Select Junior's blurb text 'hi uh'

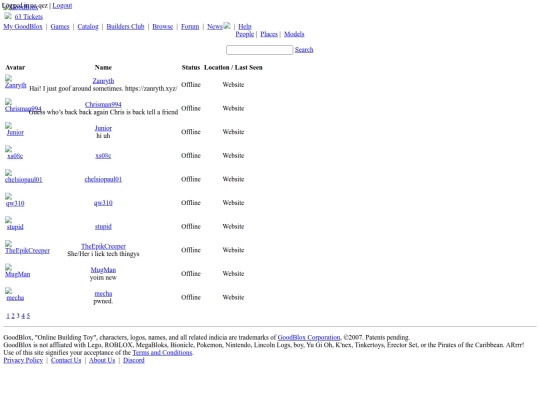point(103,136)
